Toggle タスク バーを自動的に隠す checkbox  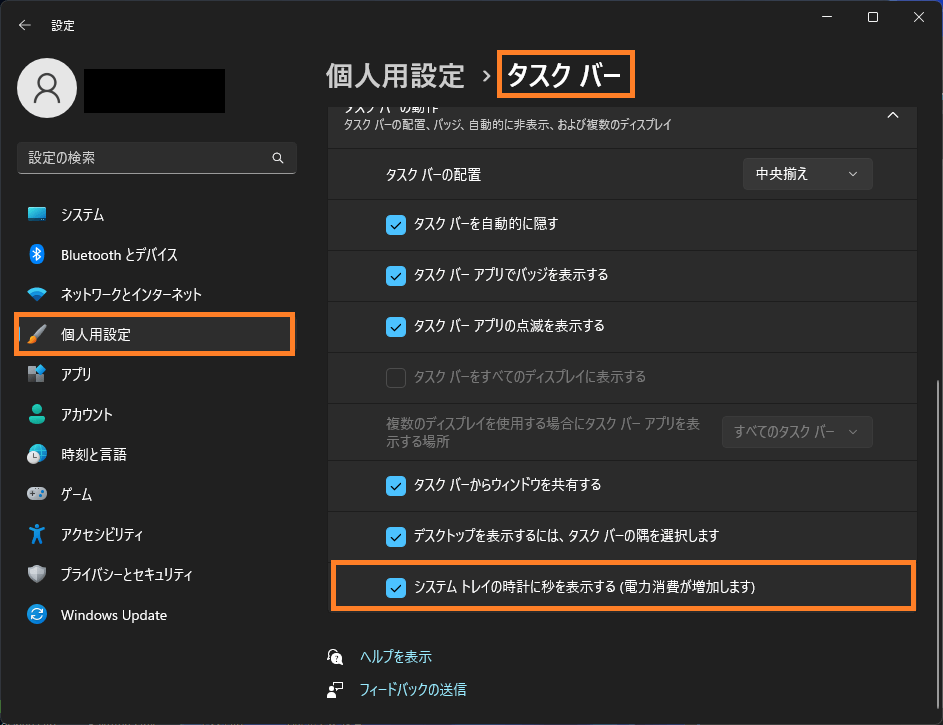[x=396, y=225]
